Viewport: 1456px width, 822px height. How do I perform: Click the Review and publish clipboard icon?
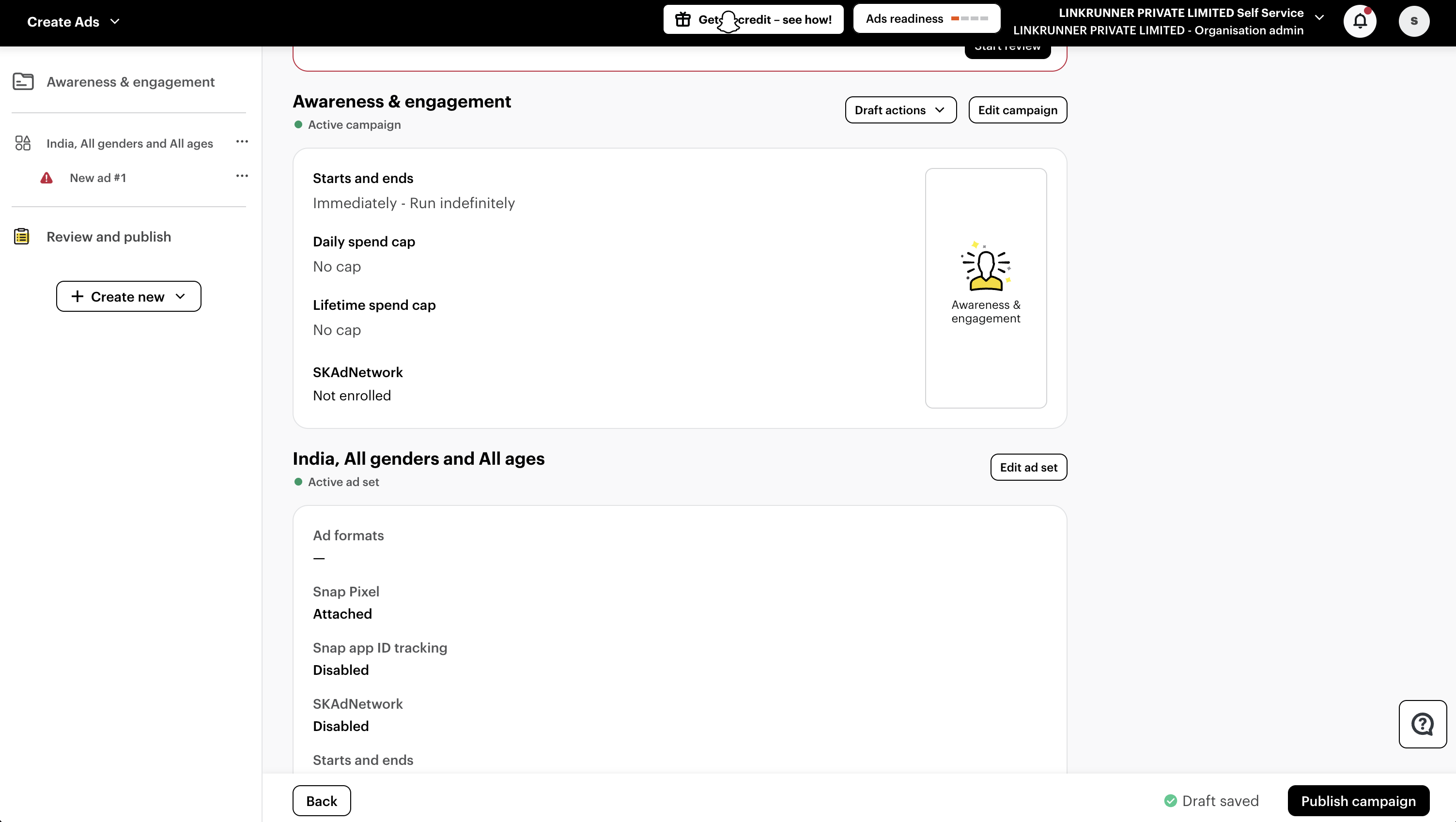(21, 236)
